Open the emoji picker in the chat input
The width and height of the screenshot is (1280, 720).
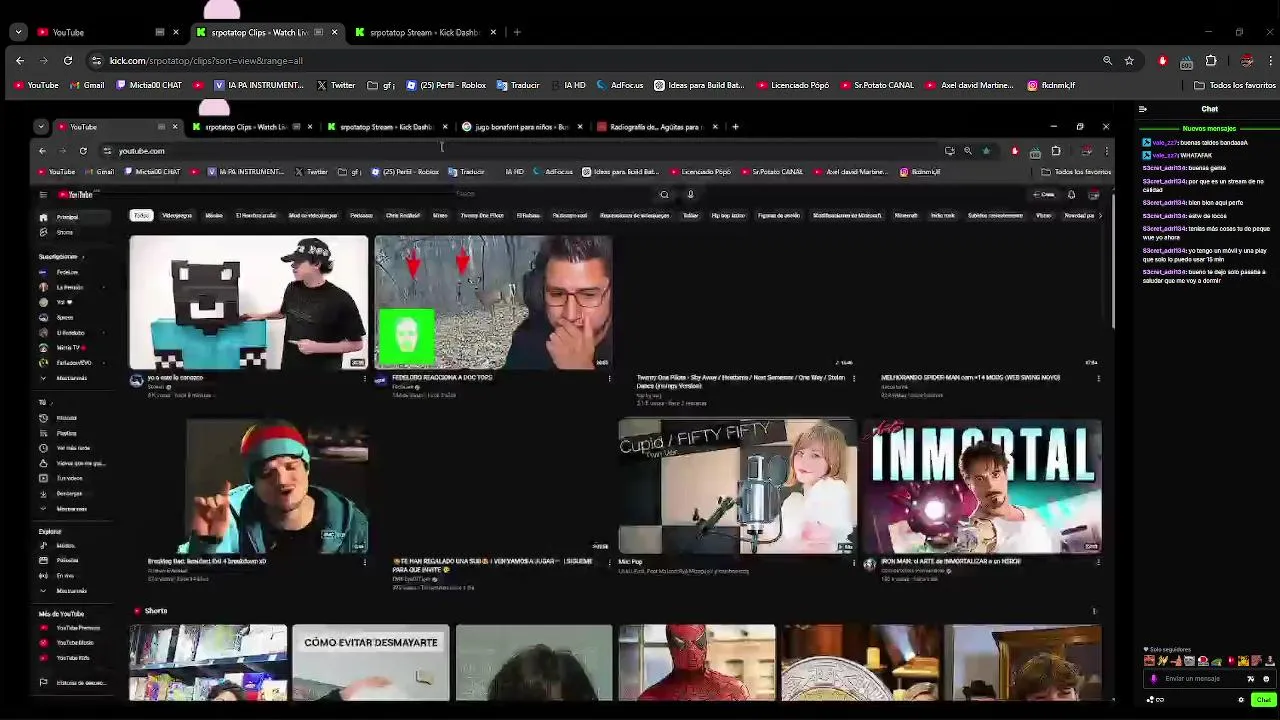pos(1266,679)
